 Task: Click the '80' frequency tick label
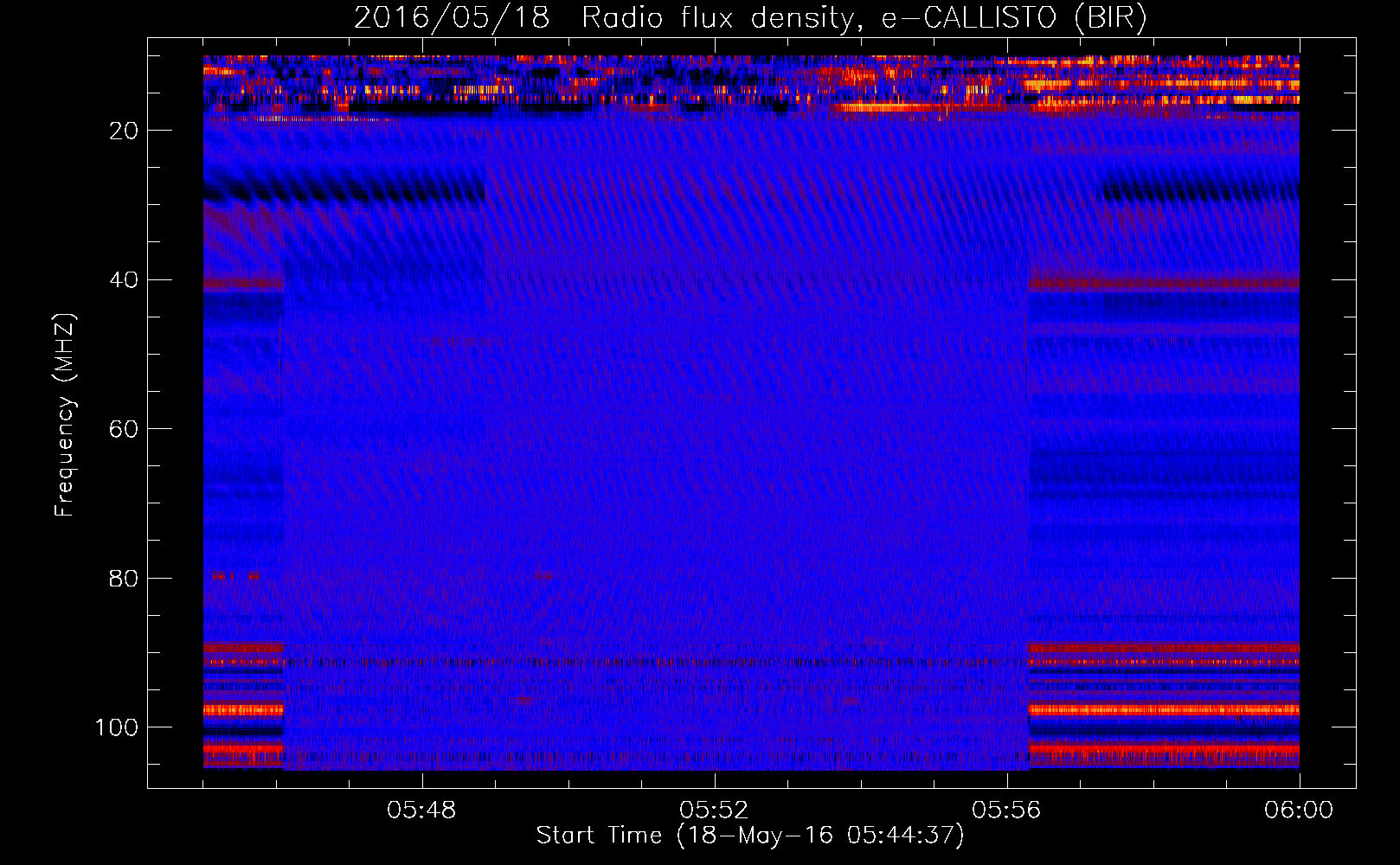click(x=125, y=578)
